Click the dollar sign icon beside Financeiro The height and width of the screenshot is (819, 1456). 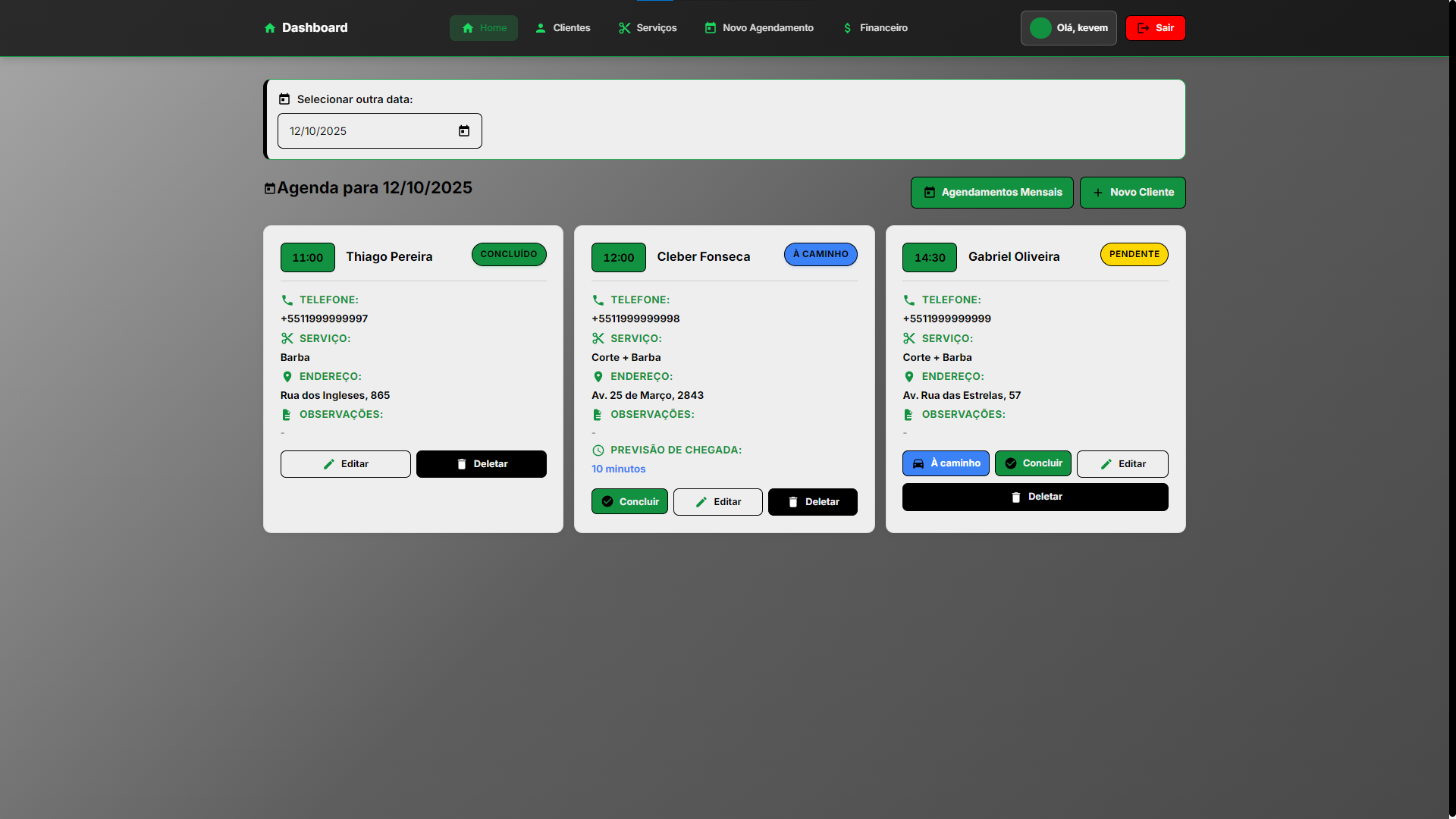point(848,27)
